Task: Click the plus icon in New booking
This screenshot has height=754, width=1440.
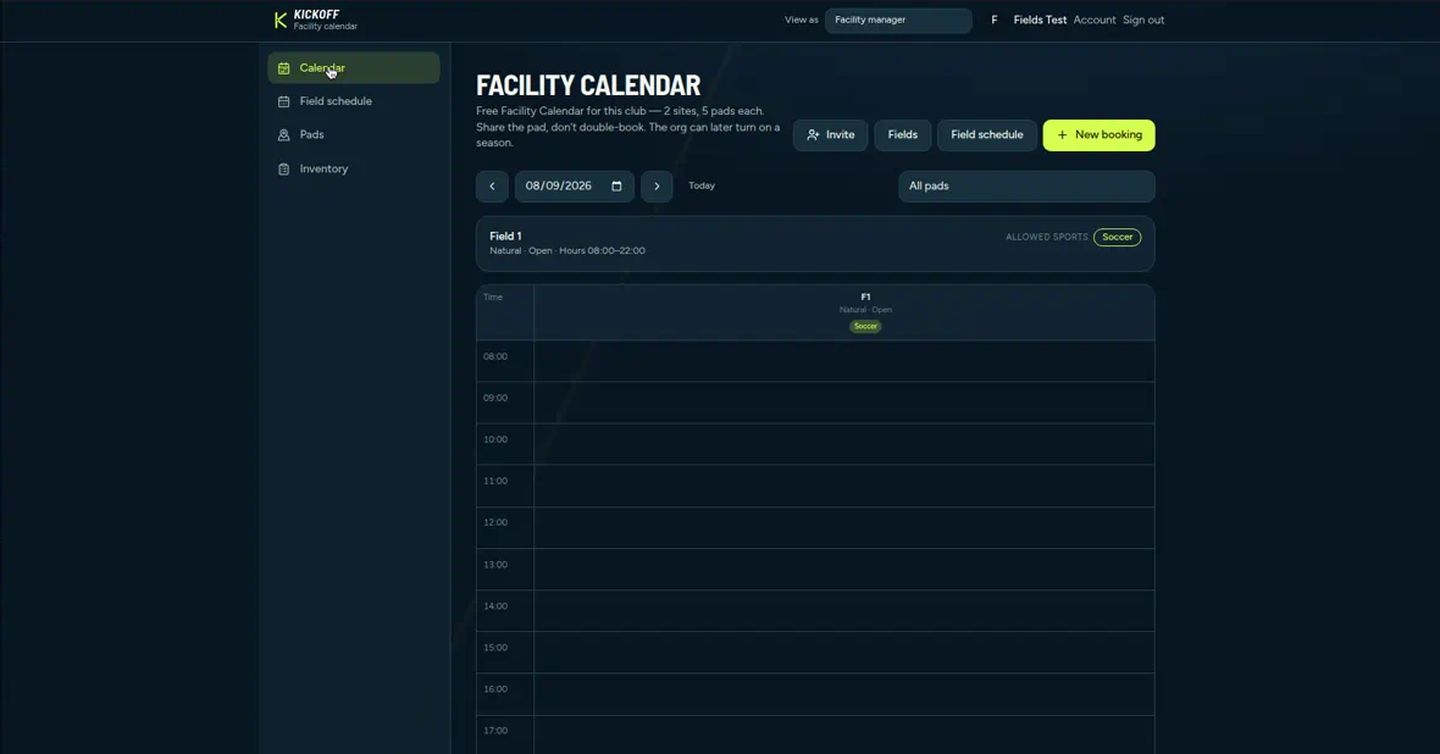Action: [1062, 135]
